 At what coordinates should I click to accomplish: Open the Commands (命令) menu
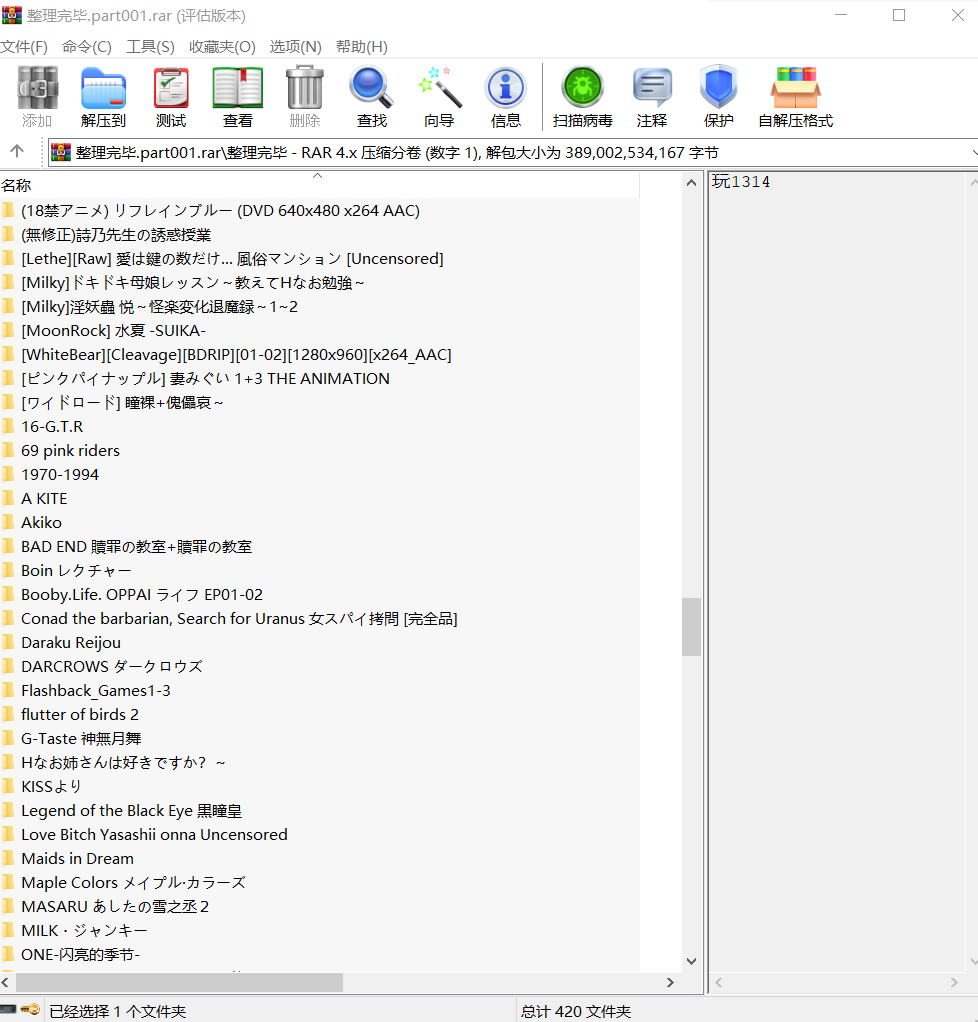[x=87, y=47]
